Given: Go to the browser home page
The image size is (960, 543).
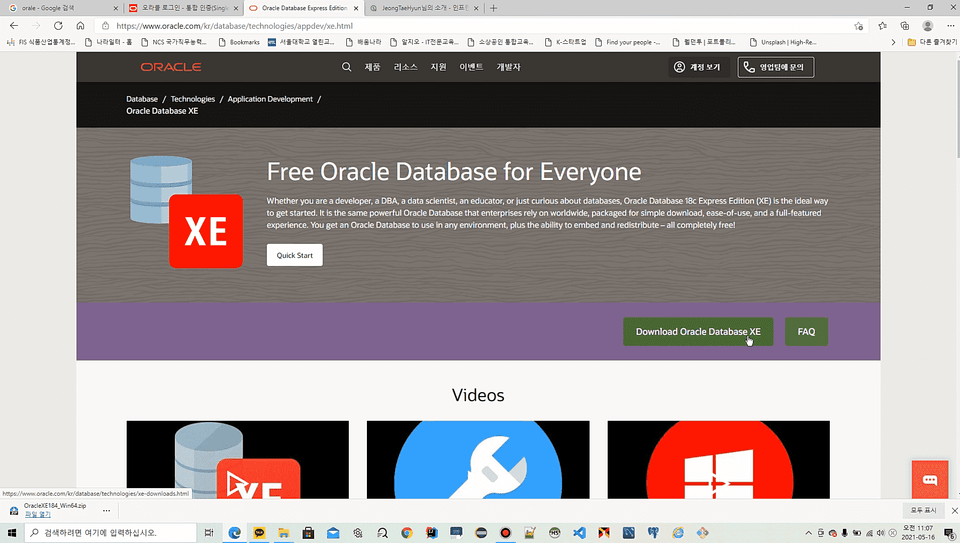Looking at the screenshot, I should [80, 26].
